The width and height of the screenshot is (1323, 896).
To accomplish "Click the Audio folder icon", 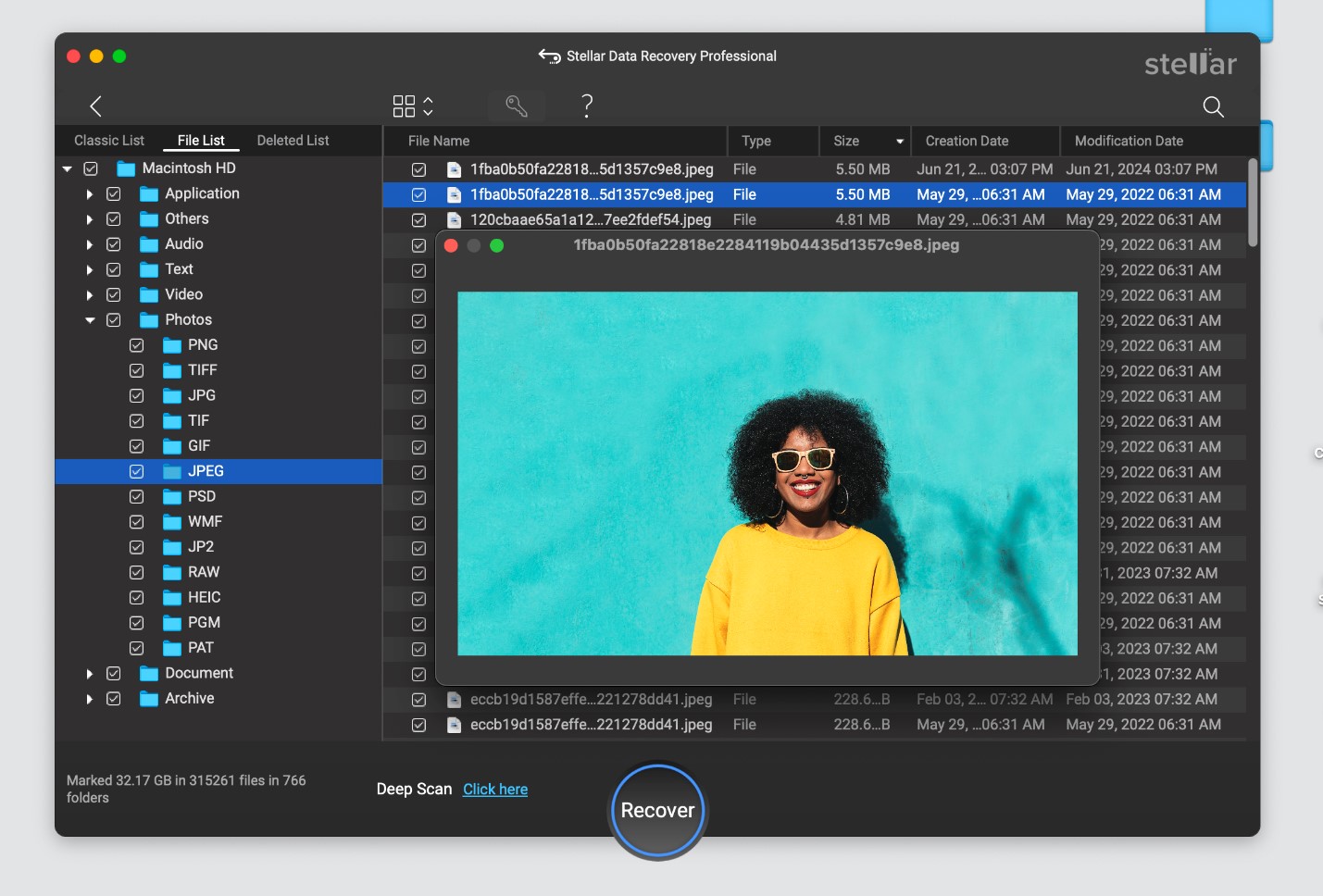I will pyautogui.click(x=149, y=244).
